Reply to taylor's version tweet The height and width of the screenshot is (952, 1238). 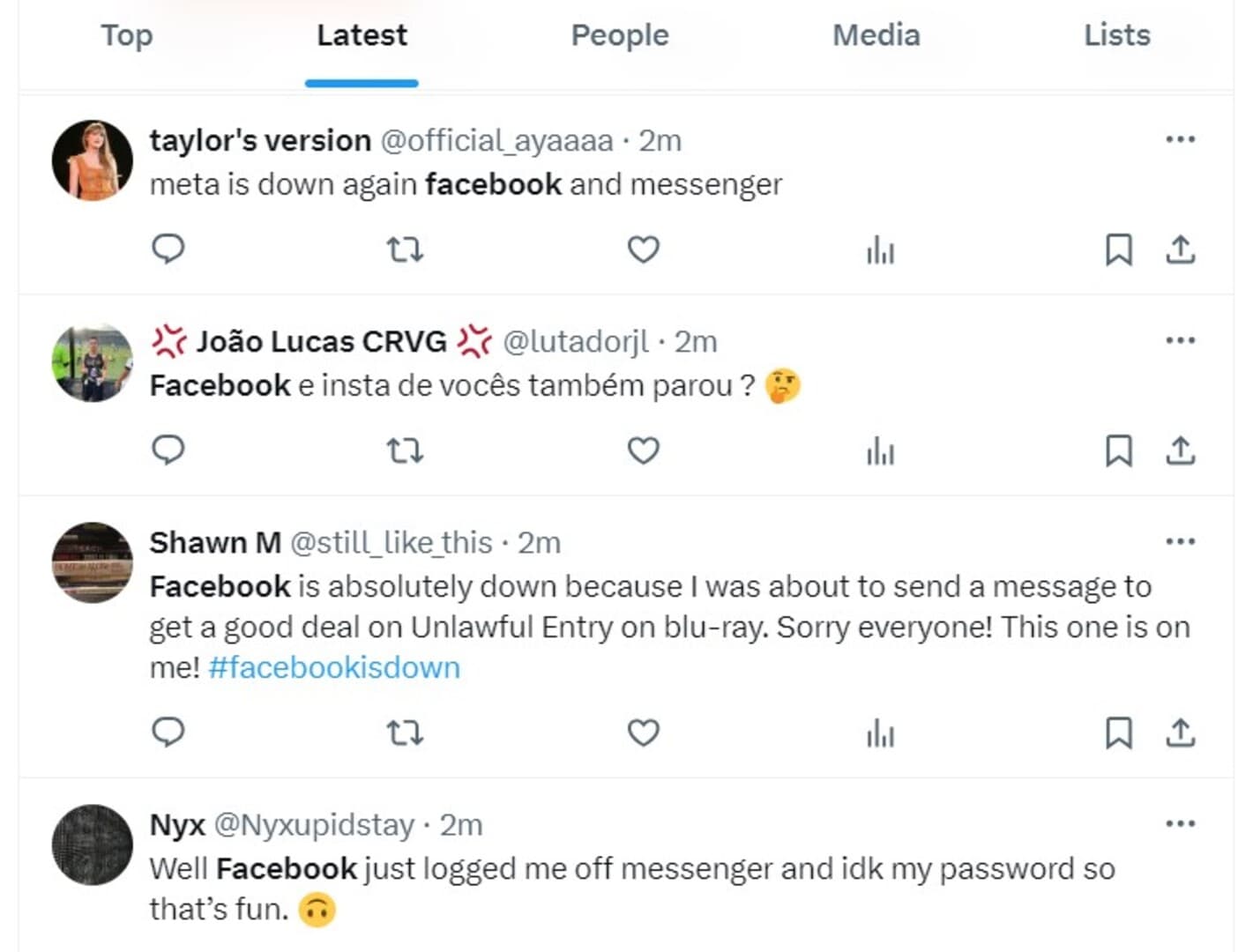tap(168, 249)
